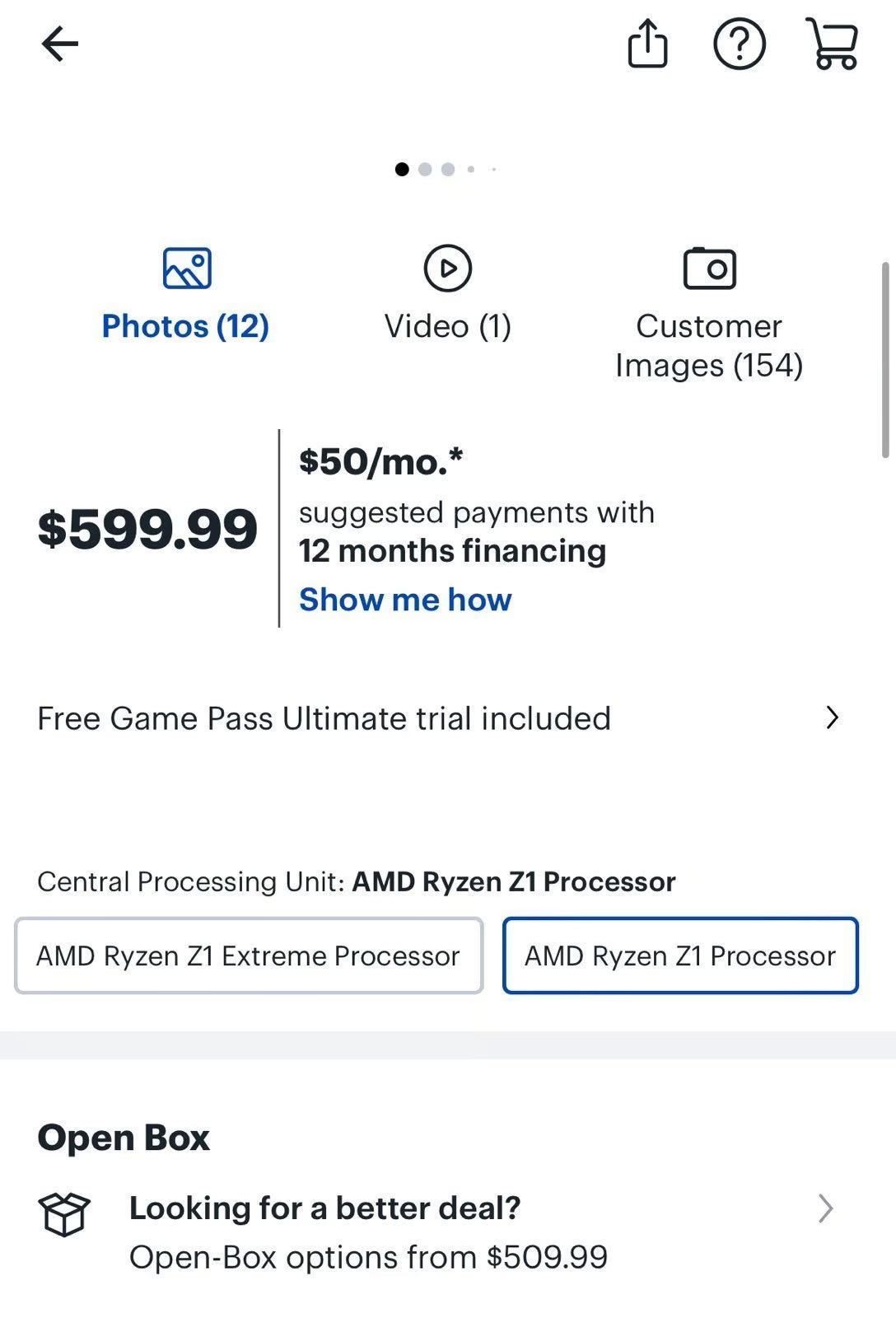
Task: Click the Show me how link
Action: [x=405, y=600]
